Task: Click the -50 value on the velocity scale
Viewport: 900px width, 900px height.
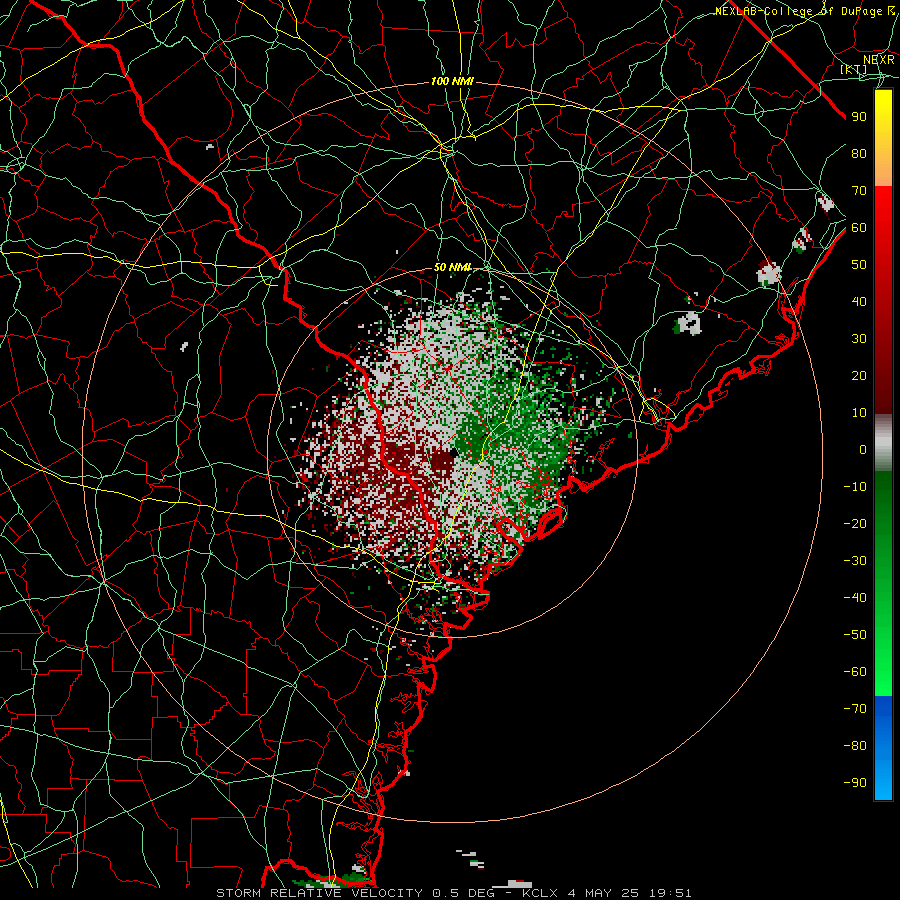Action: 855,635
